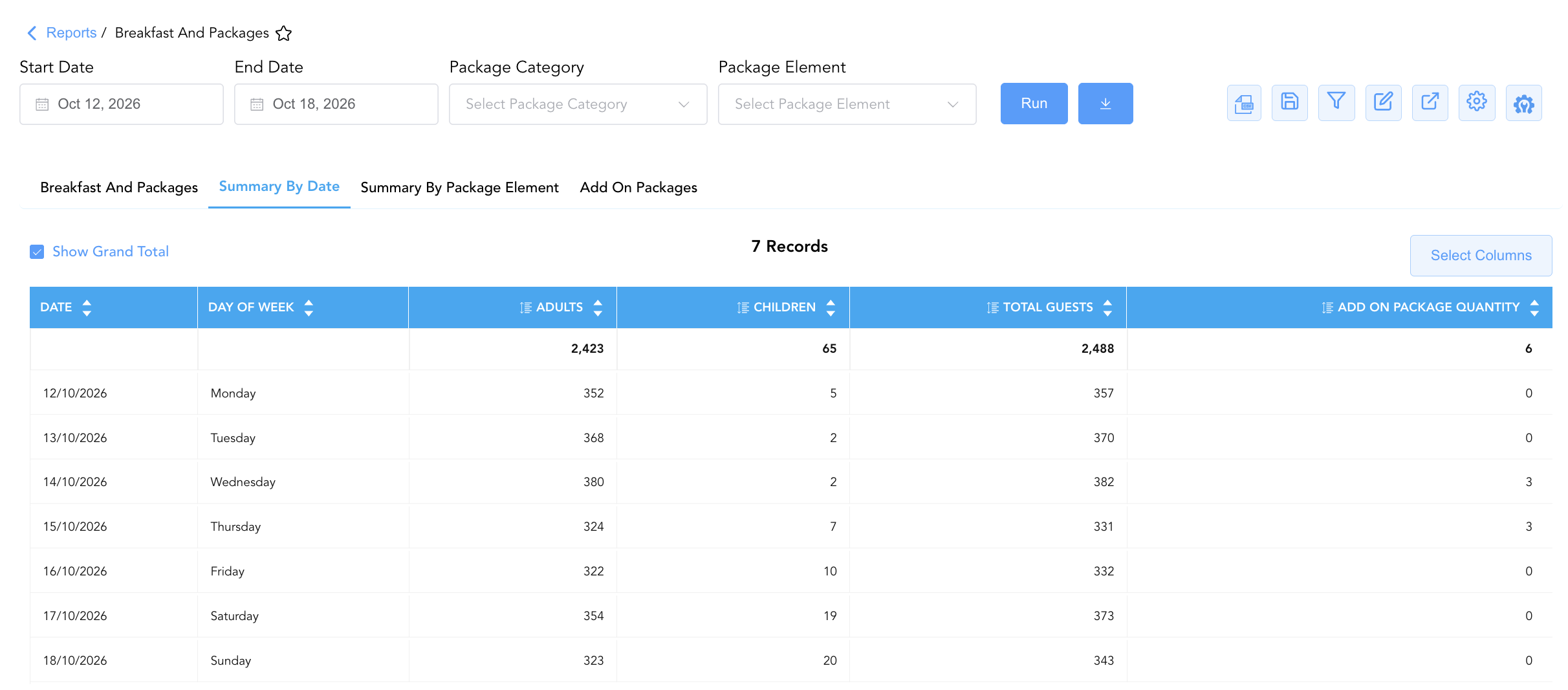Open the Package Element dropdown
The width and height of the screenshot is (1568, 690).
click(x=847, y=104)
